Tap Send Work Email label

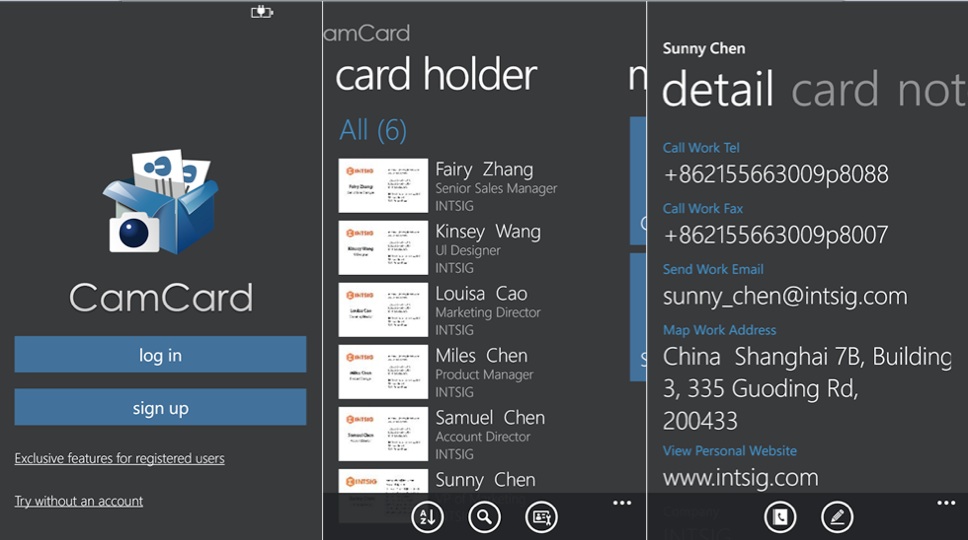[x=713, y=269]
